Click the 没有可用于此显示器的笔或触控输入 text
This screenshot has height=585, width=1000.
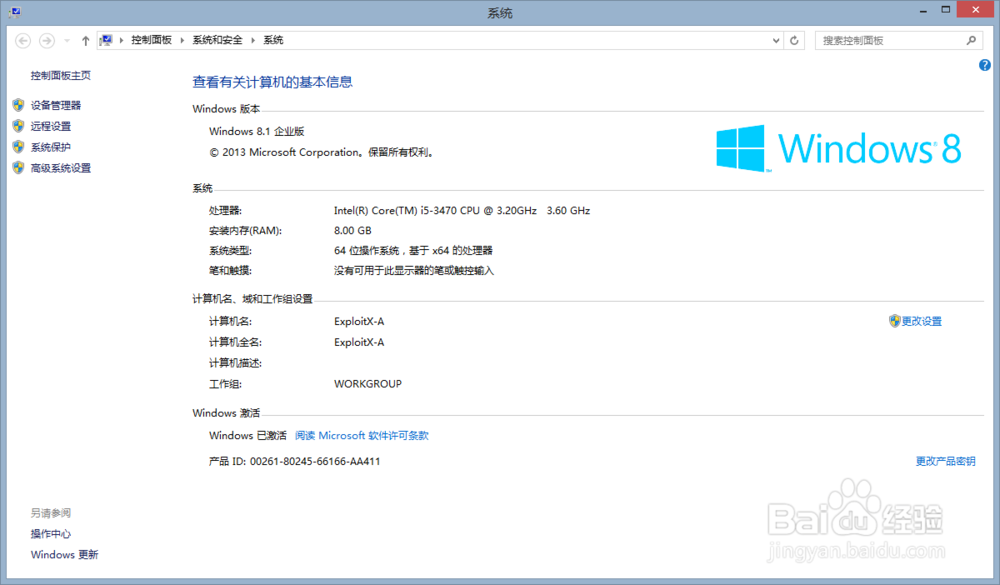tap(414, 270)
